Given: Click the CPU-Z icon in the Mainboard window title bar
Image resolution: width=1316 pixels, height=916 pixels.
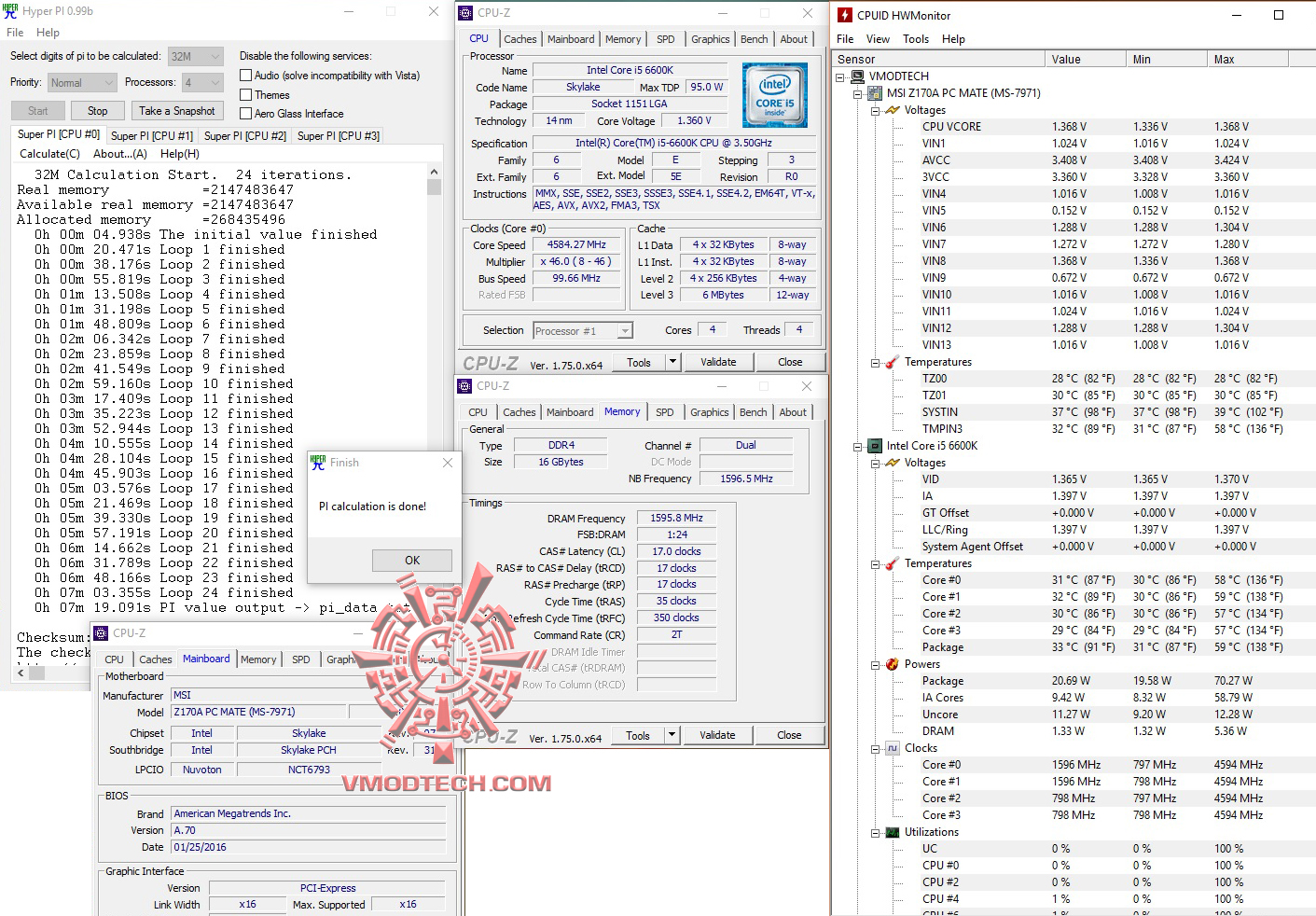Looking at the screenshot, I should point(102,633).
